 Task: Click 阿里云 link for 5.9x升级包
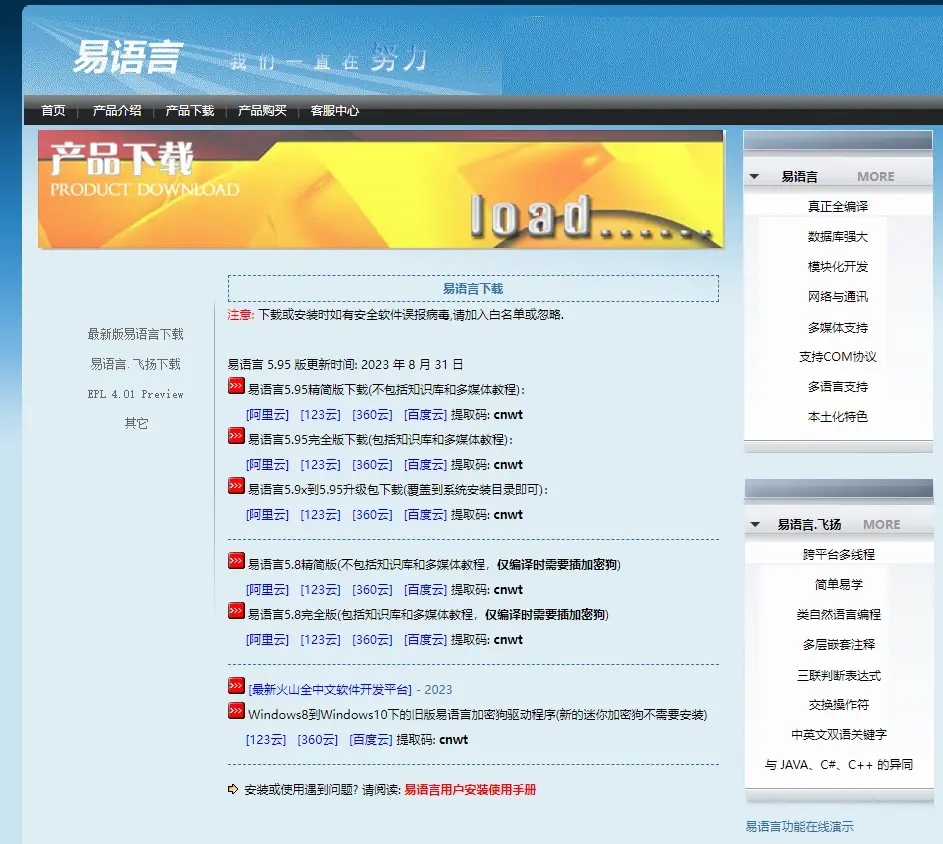click(267, 514)
